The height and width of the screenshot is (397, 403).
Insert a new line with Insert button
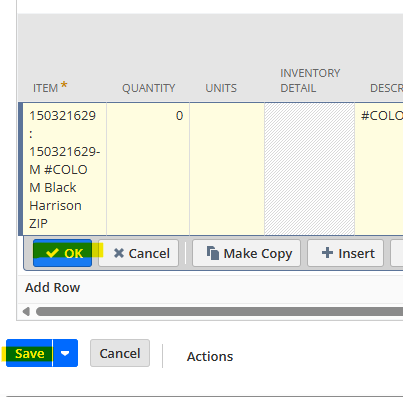pos(345,253)
